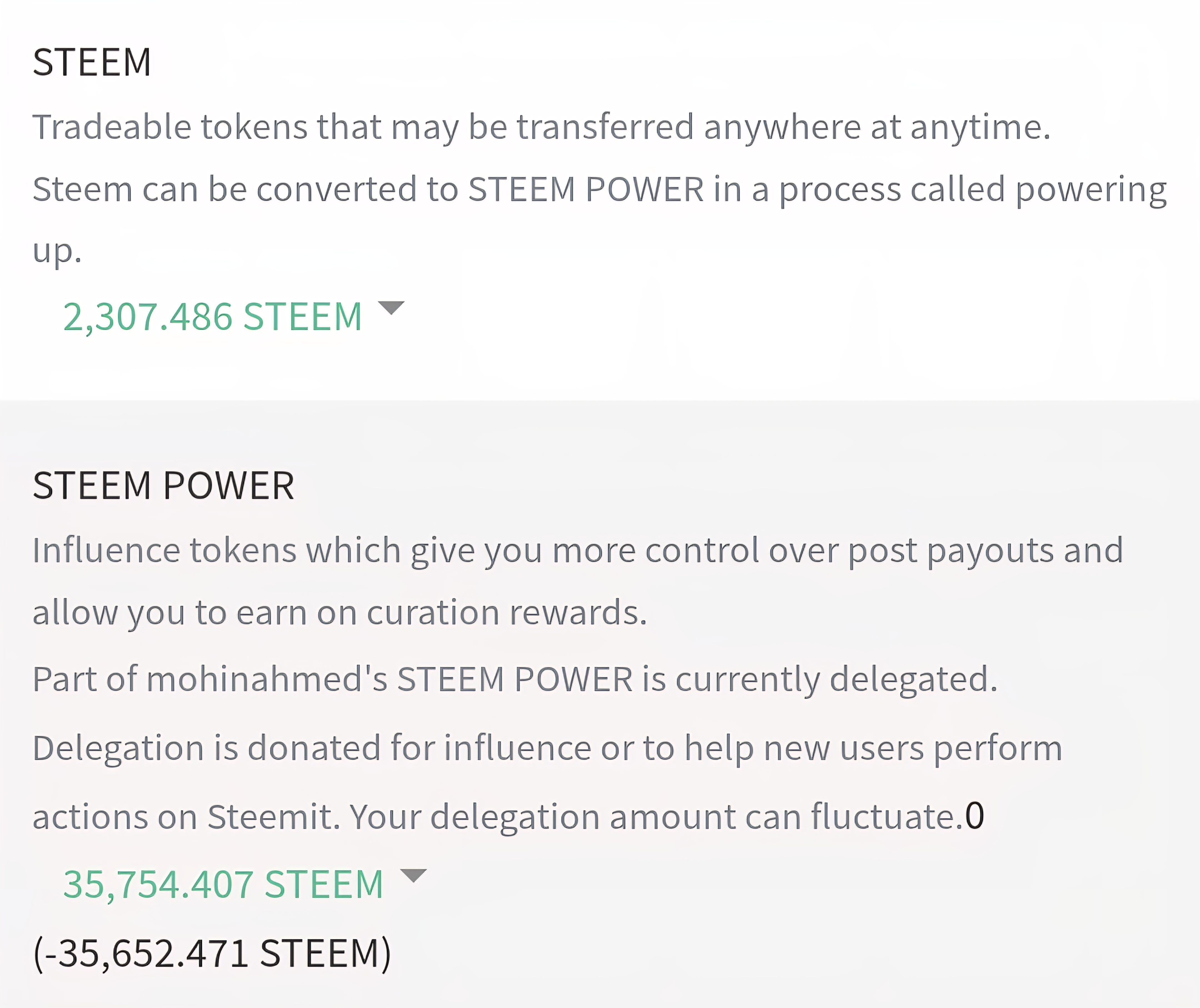Click the 'Influence tokens which give' line

coord(578,551)
